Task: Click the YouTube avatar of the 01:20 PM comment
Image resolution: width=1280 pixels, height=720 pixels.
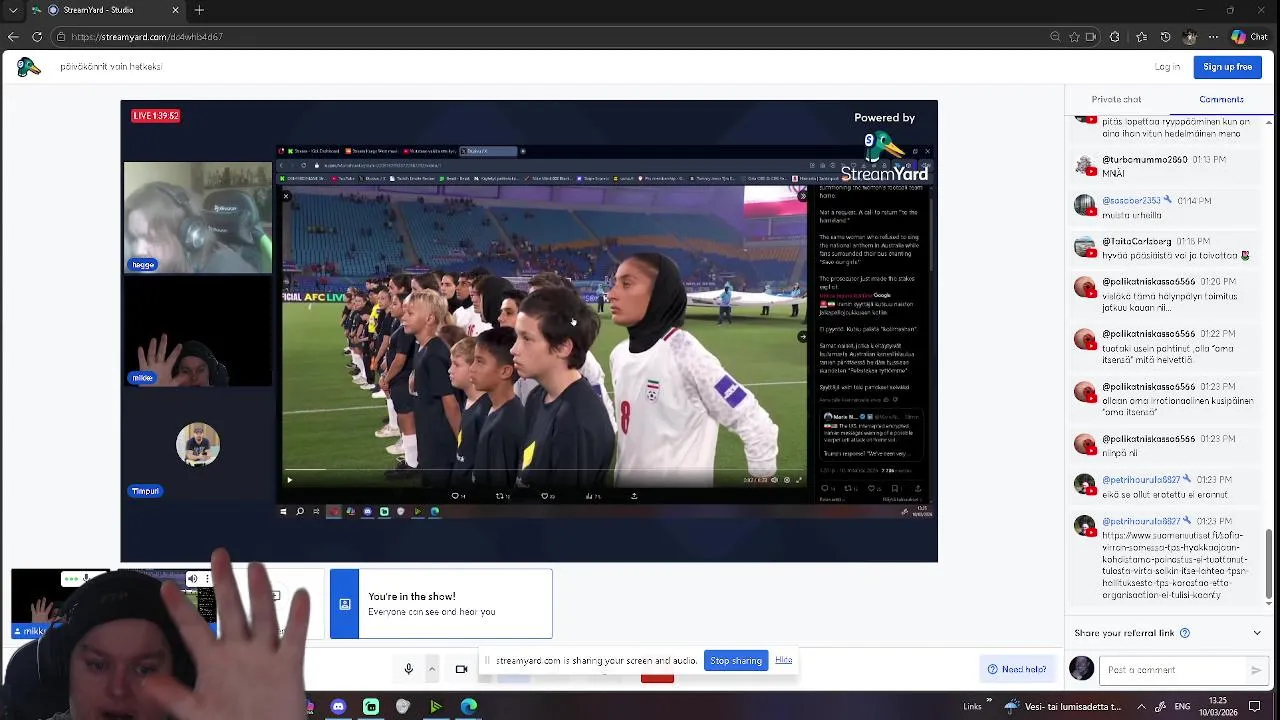Action: tap(1085, 288)
